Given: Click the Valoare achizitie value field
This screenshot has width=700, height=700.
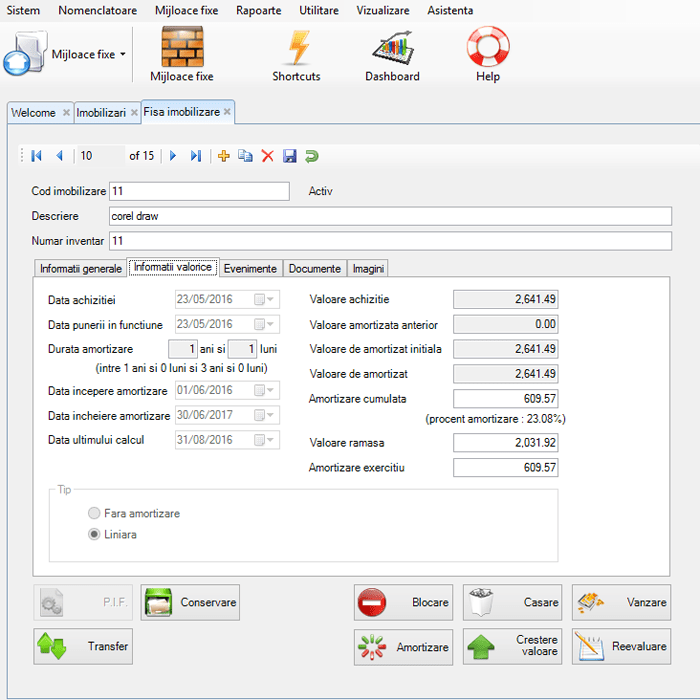Looking at the screenshot, I should click(x=506, y=299).
